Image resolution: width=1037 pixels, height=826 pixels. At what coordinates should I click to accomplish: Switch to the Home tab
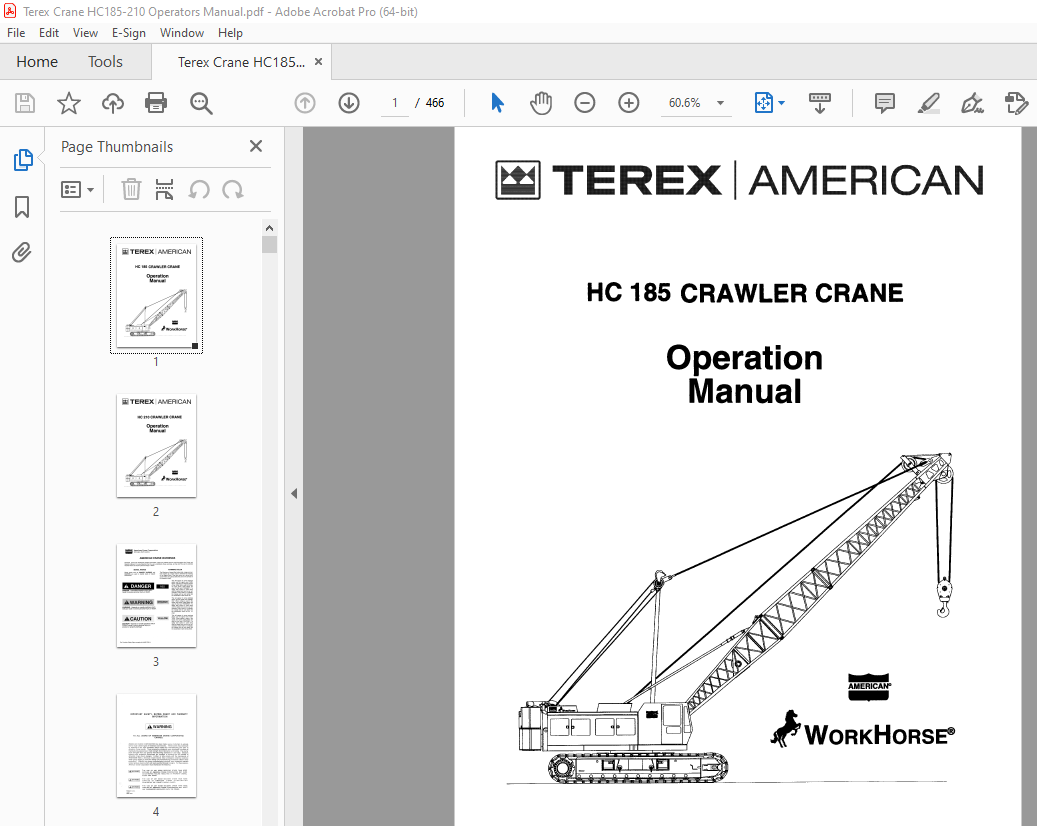click(x=37, y=62)
